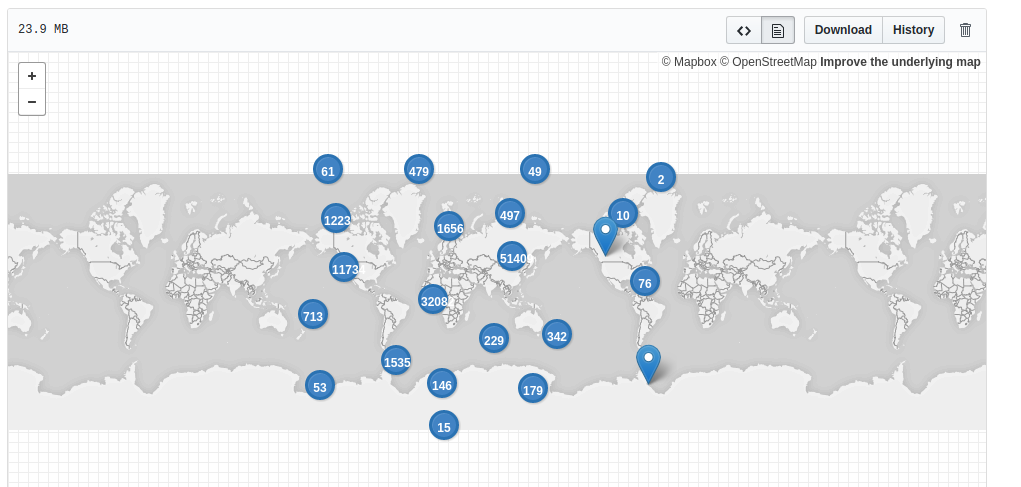Delete the file with trash icon
The width and height of the screenshot is (1021, 487).
point(965,30)
